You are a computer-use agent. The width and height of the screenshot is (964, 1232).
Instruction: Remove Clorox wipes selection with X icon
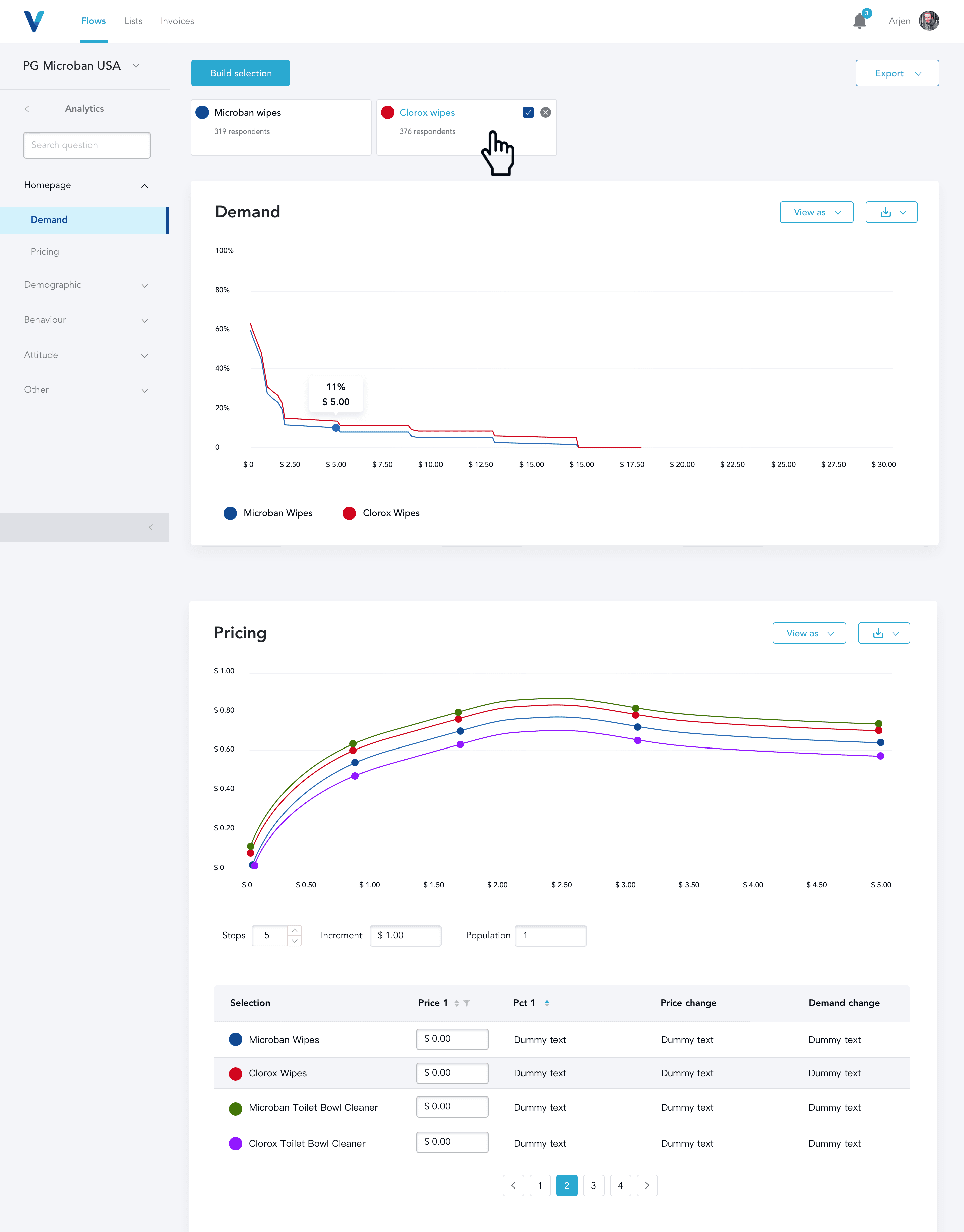[545, 112]
